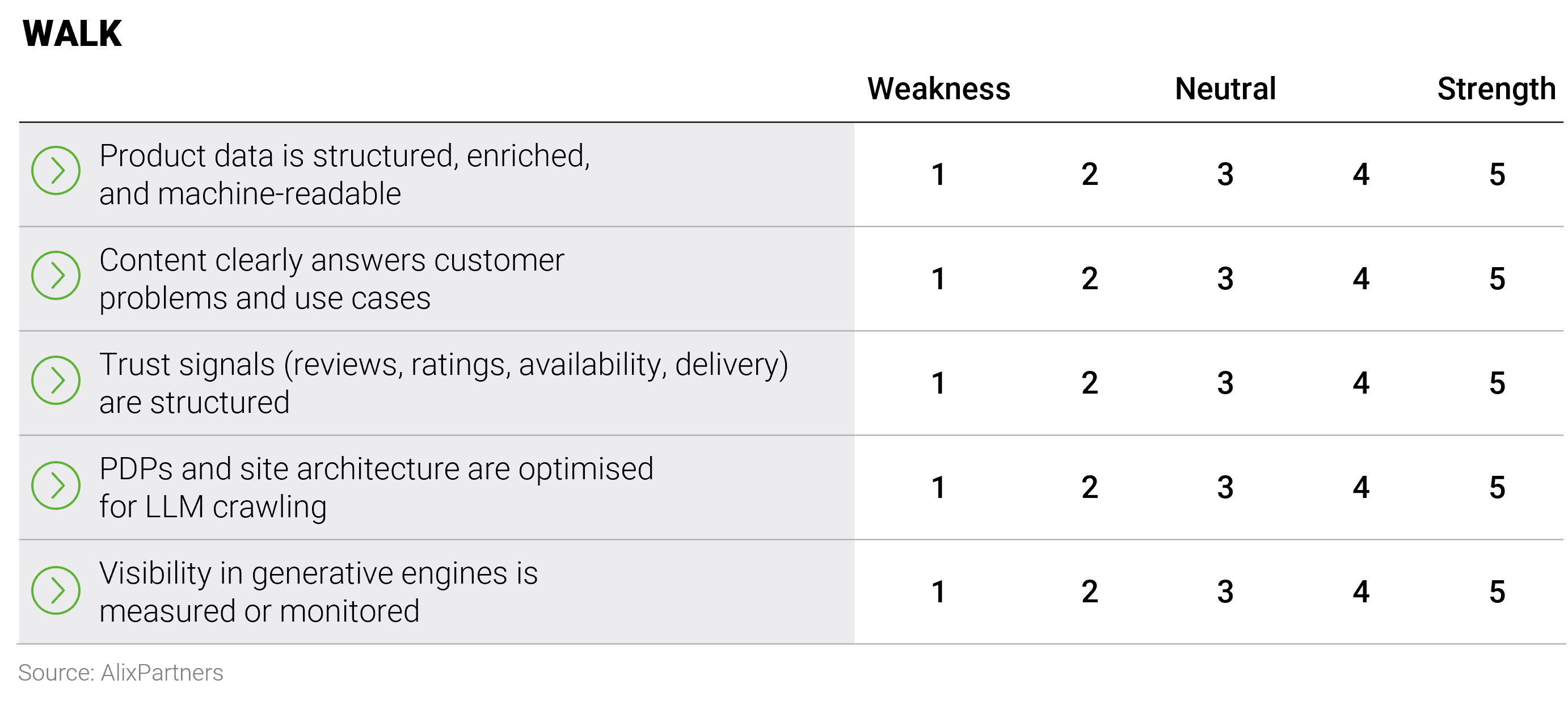Choose rating 4 for Trust signals row
Viewport: 1568px width, 701px height.
click(1361, 383)
